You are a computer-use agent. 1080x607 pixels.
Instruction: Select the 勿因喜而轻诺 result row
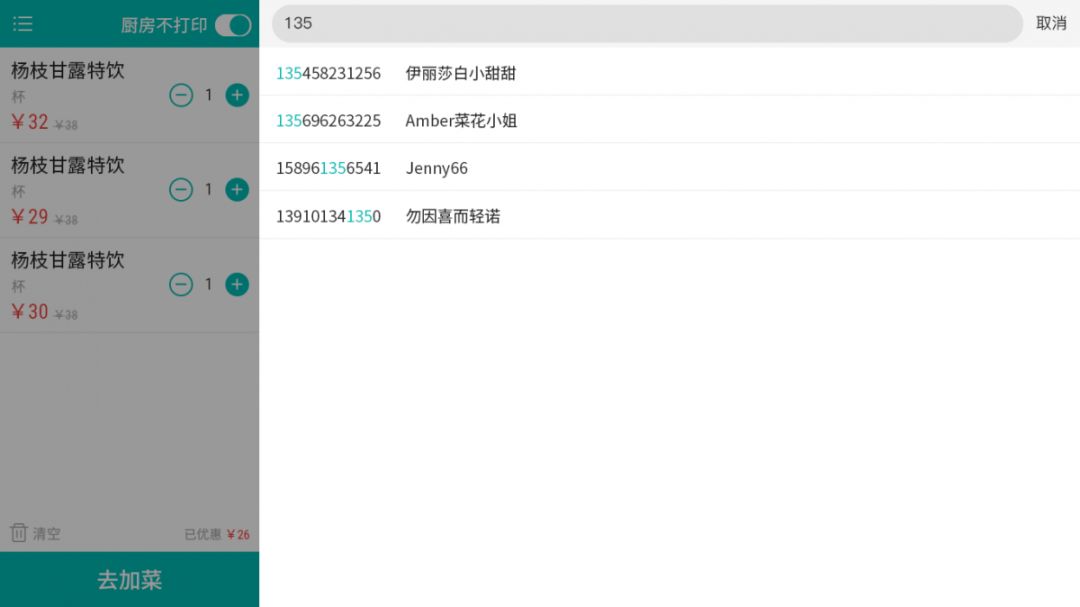click(x=453, y=216)
